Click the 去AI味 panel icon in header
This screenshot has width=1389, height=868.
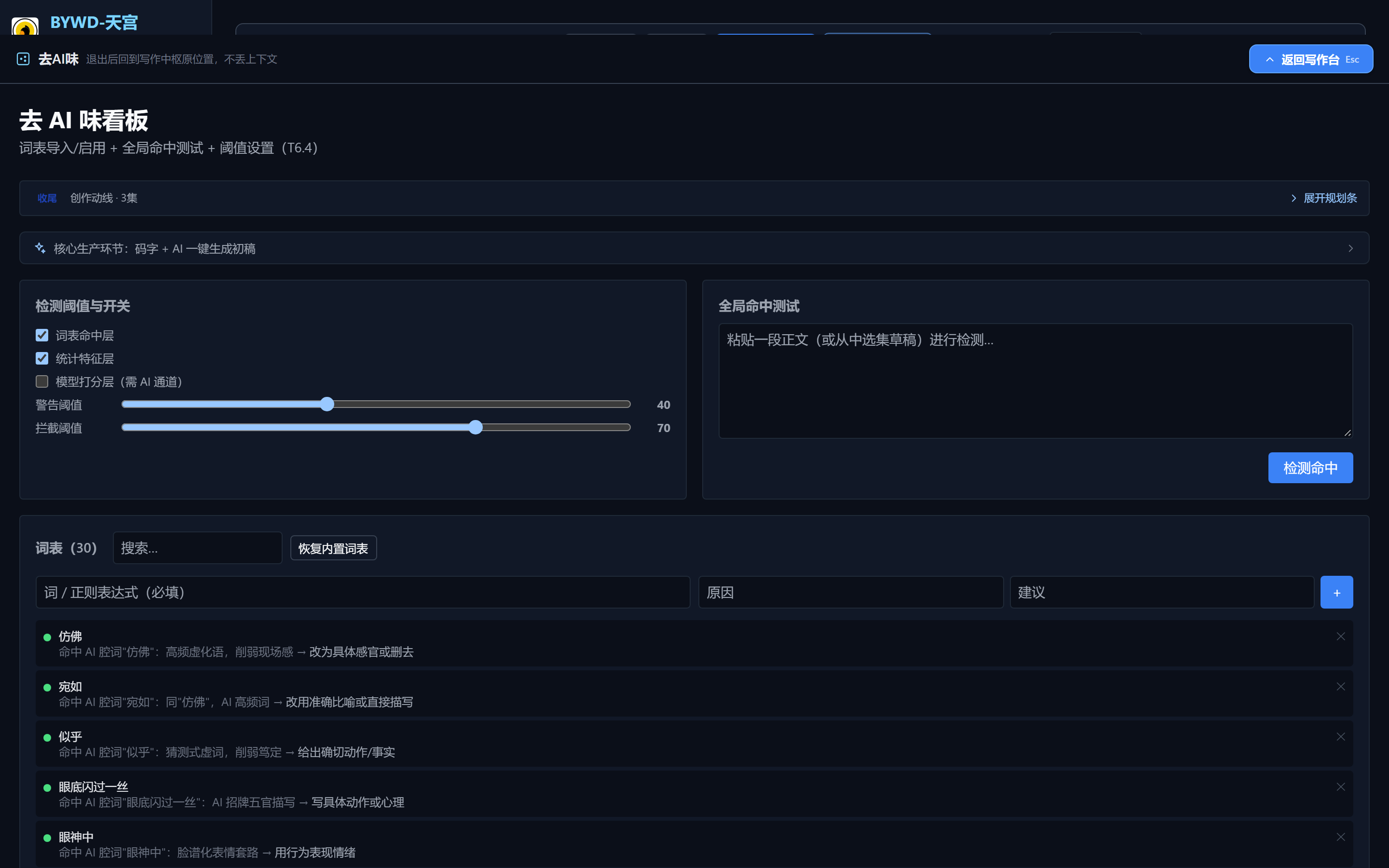tap(23, 58)
